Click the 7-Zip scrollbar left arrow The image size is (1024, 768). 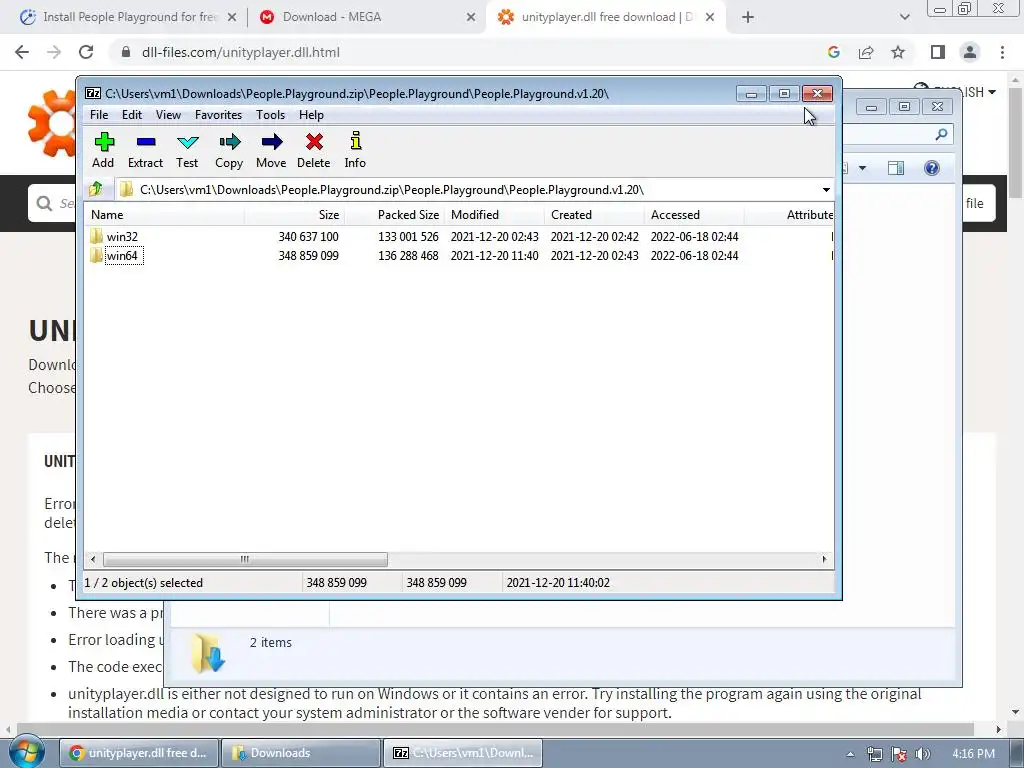click(93, 560)
